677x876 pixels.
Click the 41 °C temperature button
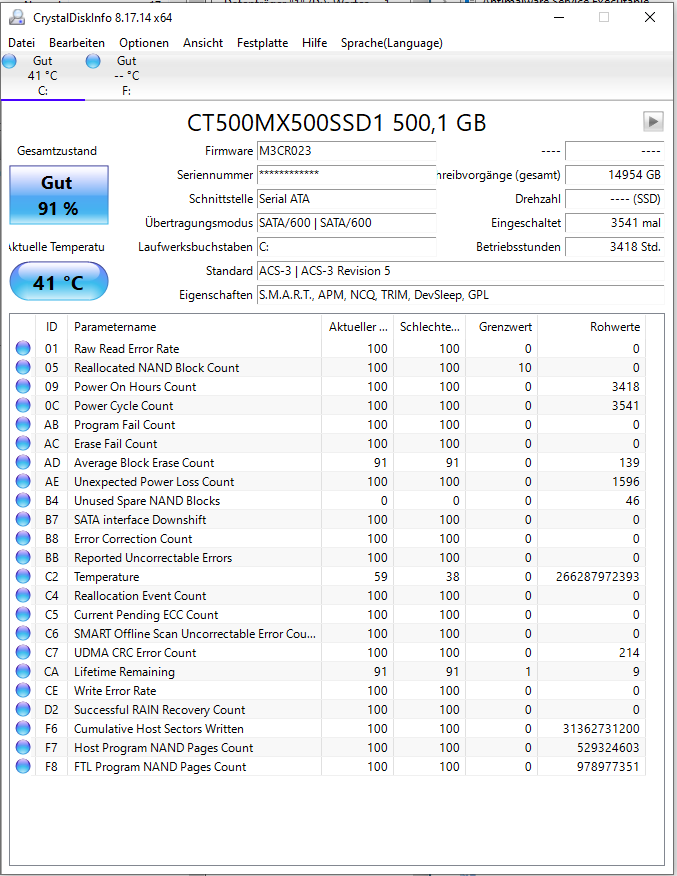click(x=59, y=283)
